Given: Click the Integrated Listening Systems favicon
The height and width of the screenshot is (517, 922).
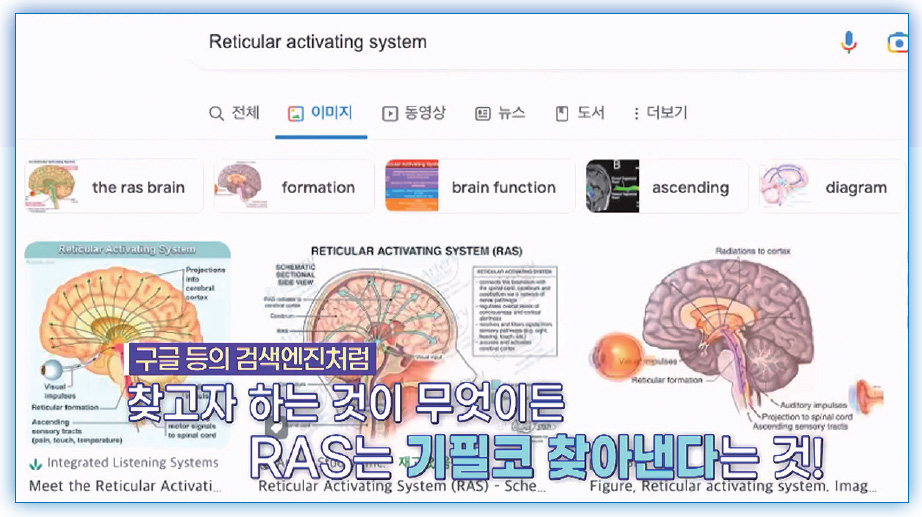Looking at the screenshot, I should tap(36, 464).
